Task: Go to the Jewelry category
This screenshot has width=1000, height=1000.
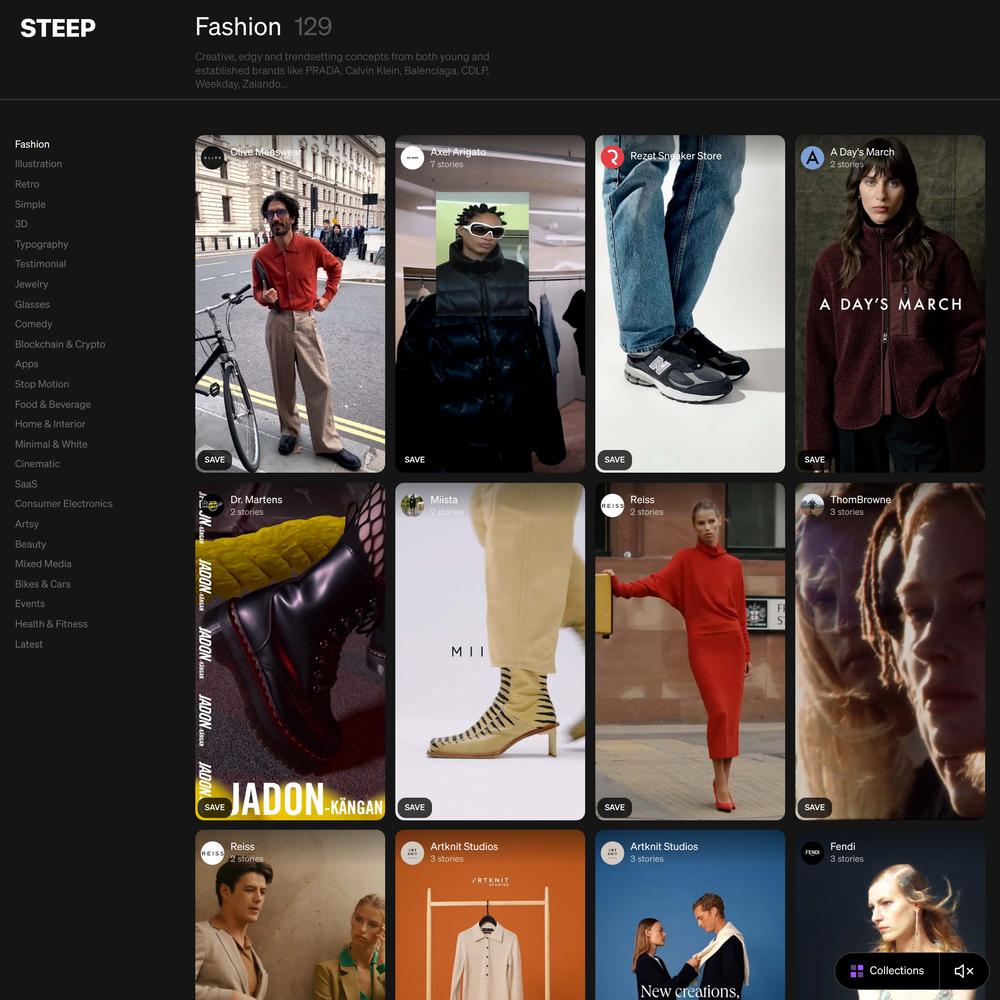Action: pyautogui.click(x=31, y=284)
